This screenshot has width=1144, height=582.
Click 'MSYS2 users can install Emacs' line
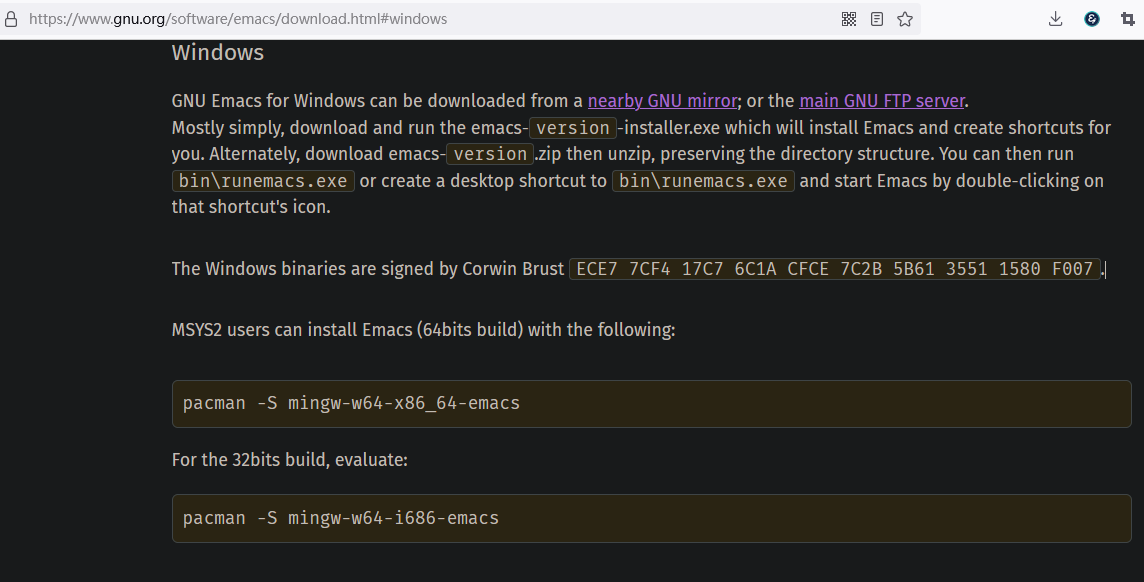tap(423, 330)
